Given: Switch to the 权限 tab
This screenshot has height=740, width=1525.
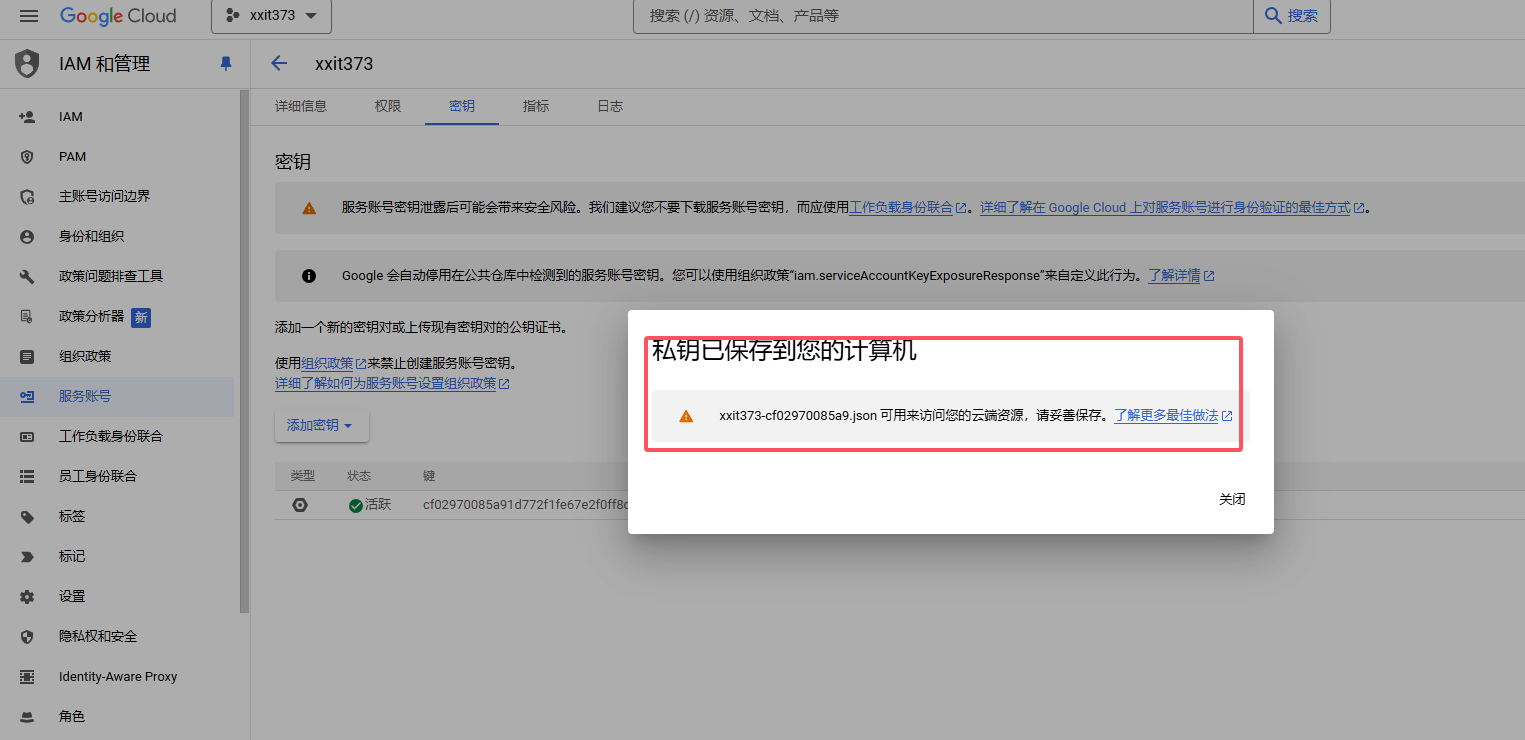Looking at the screenshot, I should [x=388, y=106].
